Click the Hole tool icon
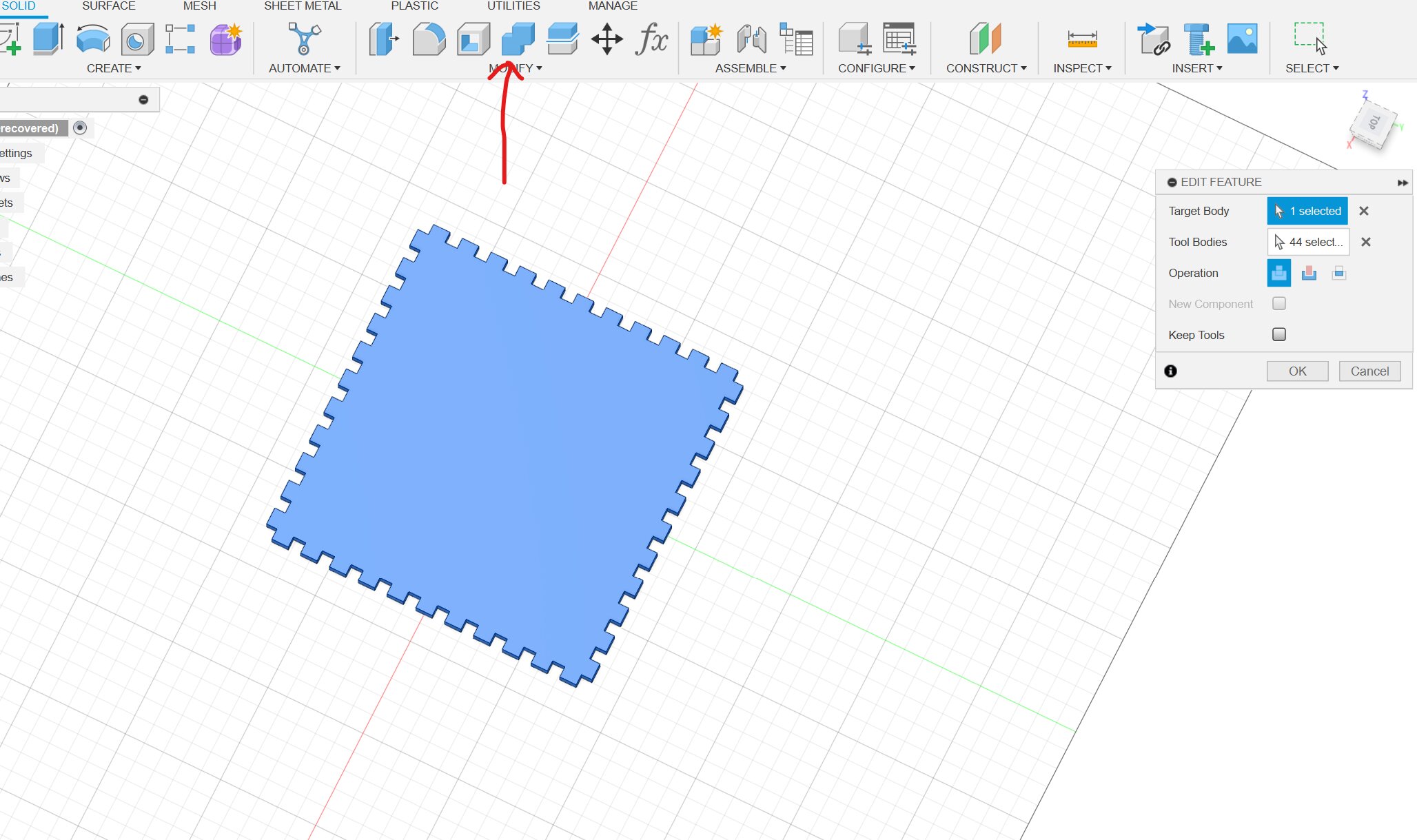Viewport: 1417px width, 840px height. pyautogui.click(x=137, y=40)
